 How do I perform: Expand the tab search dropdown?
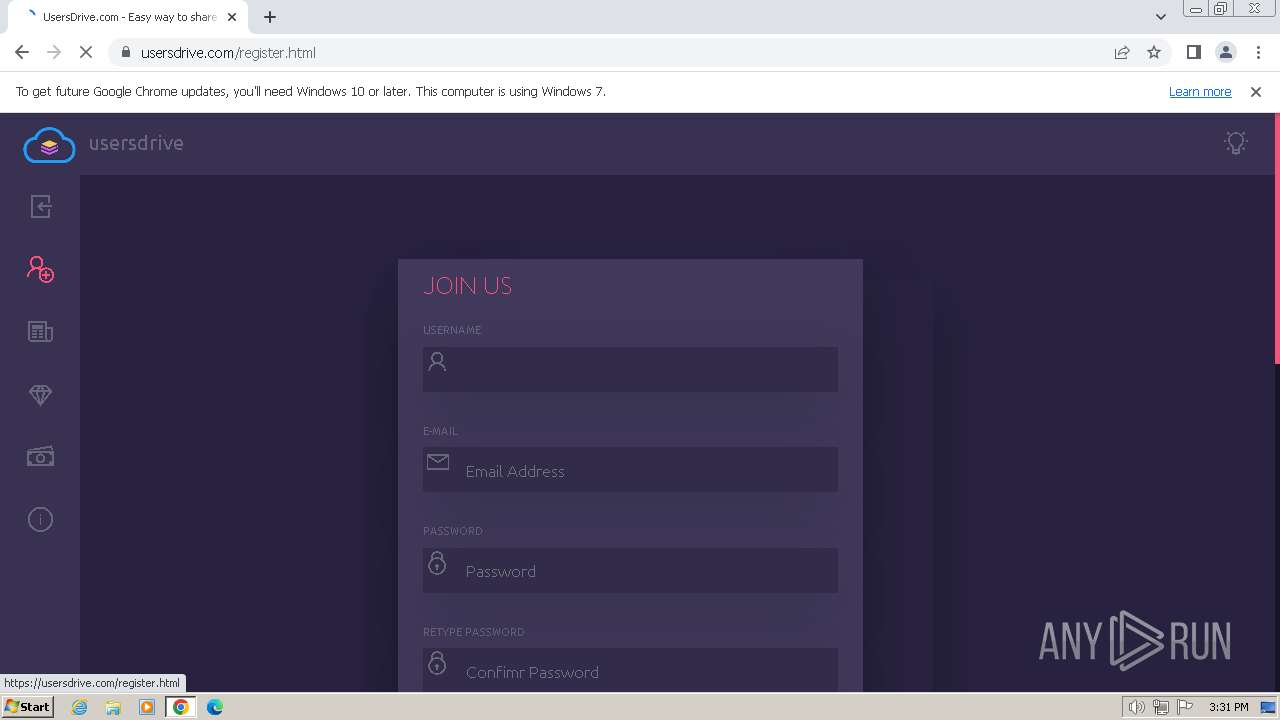tap(1161, 17)
